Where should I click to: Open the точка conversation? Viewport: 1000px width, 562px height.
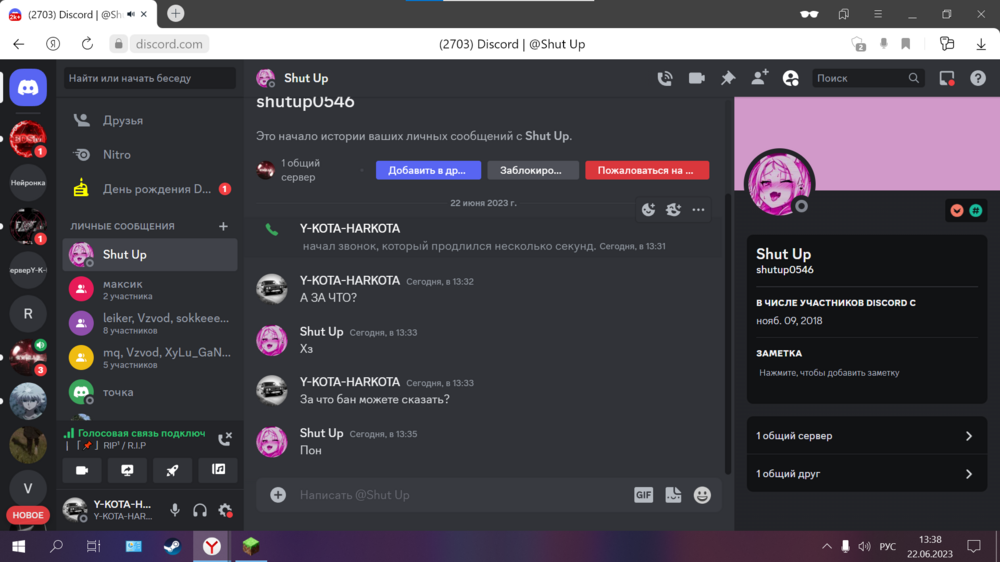point(150,392)
